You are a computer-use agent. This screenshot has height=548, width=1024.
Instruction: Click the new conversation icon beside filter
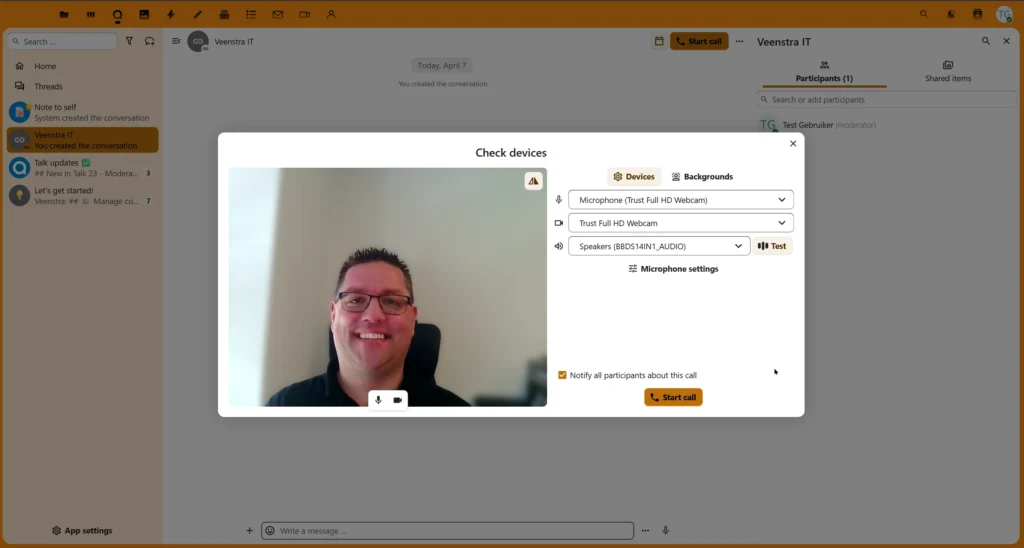tap(150, 42)
